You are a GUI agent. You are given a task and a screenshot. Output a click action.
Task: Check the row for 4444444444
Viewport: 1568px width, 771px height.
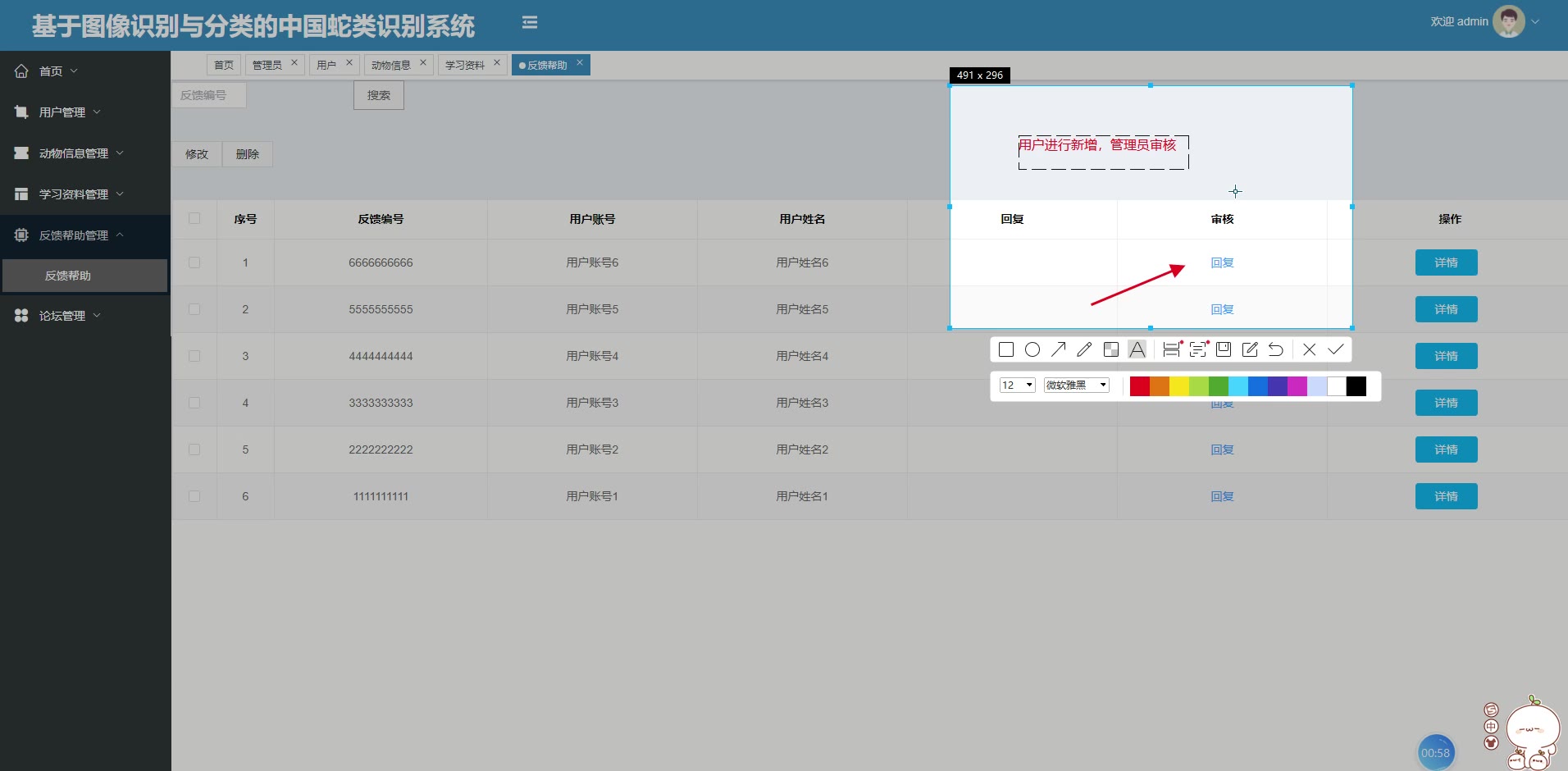(x=194, y=356)
